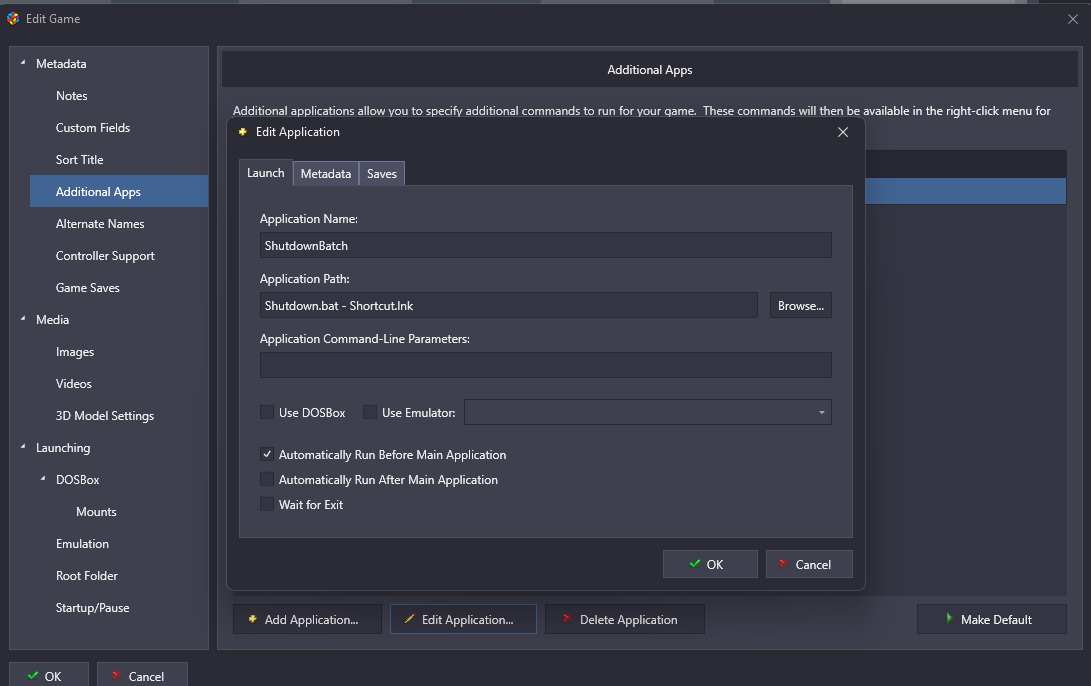Uncheck Automatically Run Before Main Application
1091x686 pixels.
click(x=267, y=454)
